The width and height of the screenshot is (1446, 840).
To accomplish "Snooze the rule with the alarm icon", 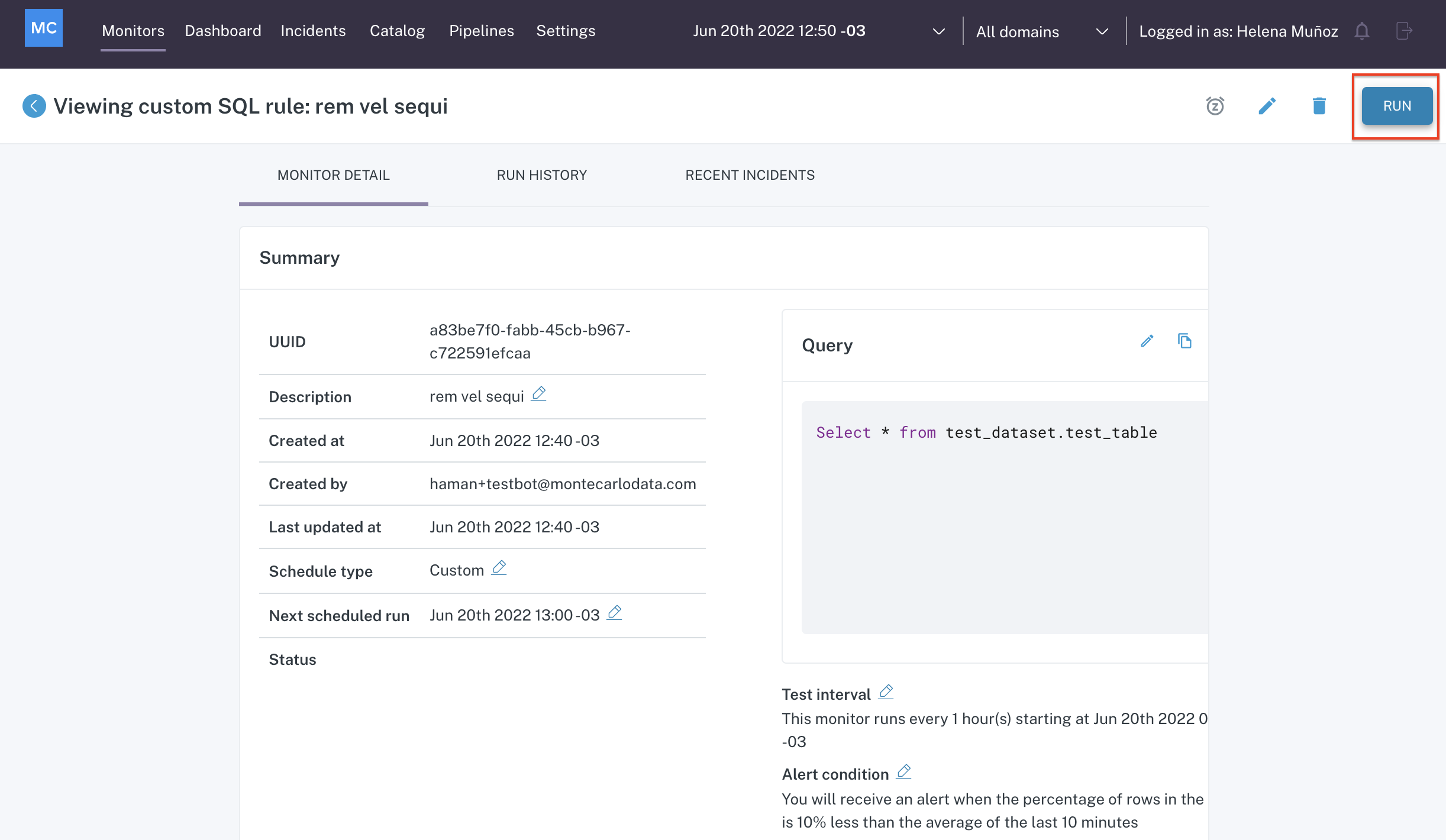I will [1215, 106].
